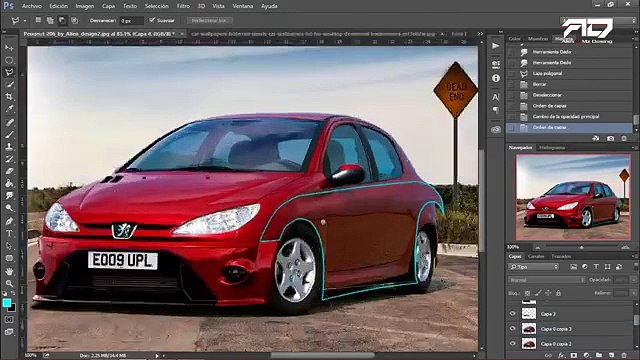Open the Relleno fill dropdown arrow
The height and width of the screenshot is (360, 640).
[633, 293]
